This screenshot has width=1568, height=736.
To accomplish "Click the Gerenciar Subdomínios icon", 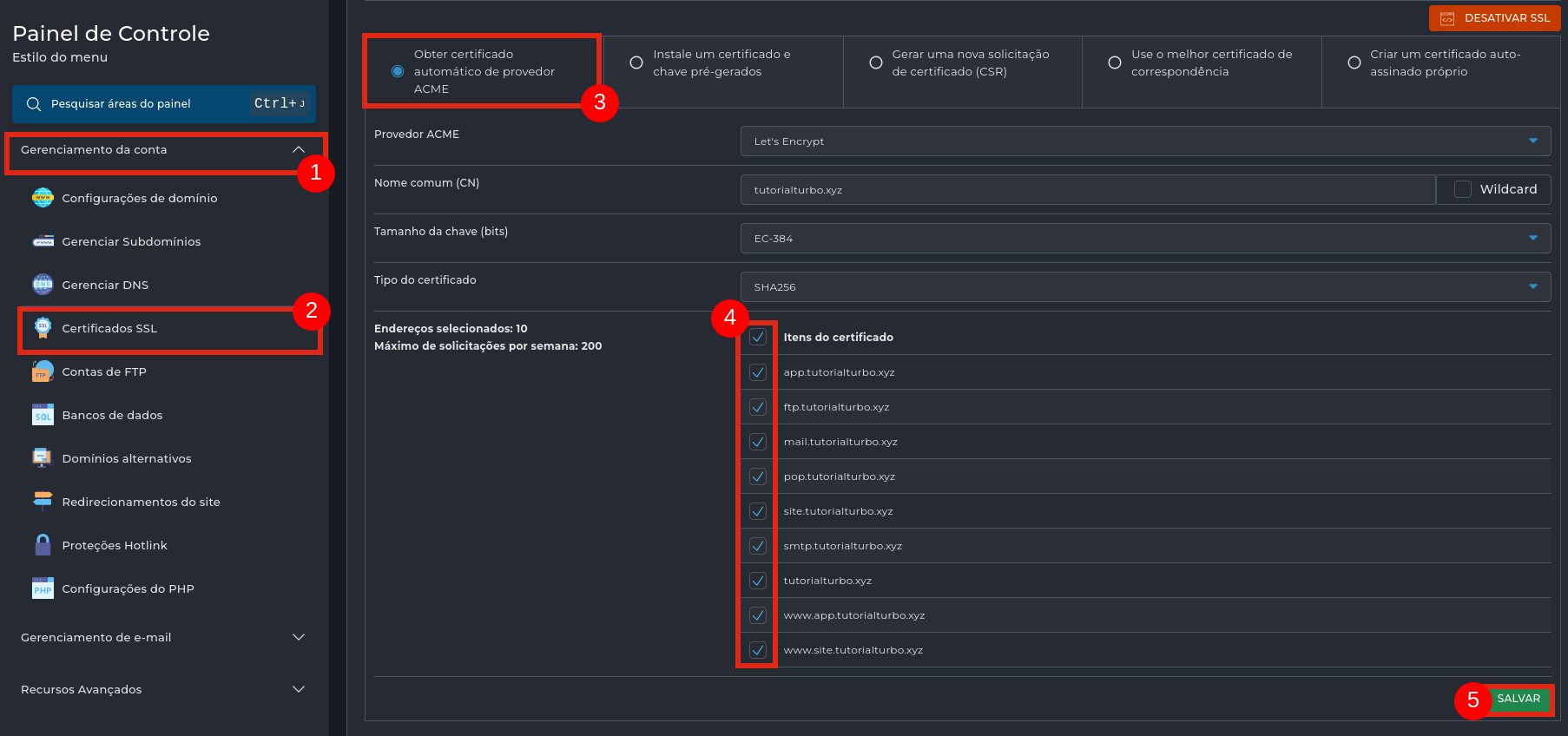I will point(43,241).
